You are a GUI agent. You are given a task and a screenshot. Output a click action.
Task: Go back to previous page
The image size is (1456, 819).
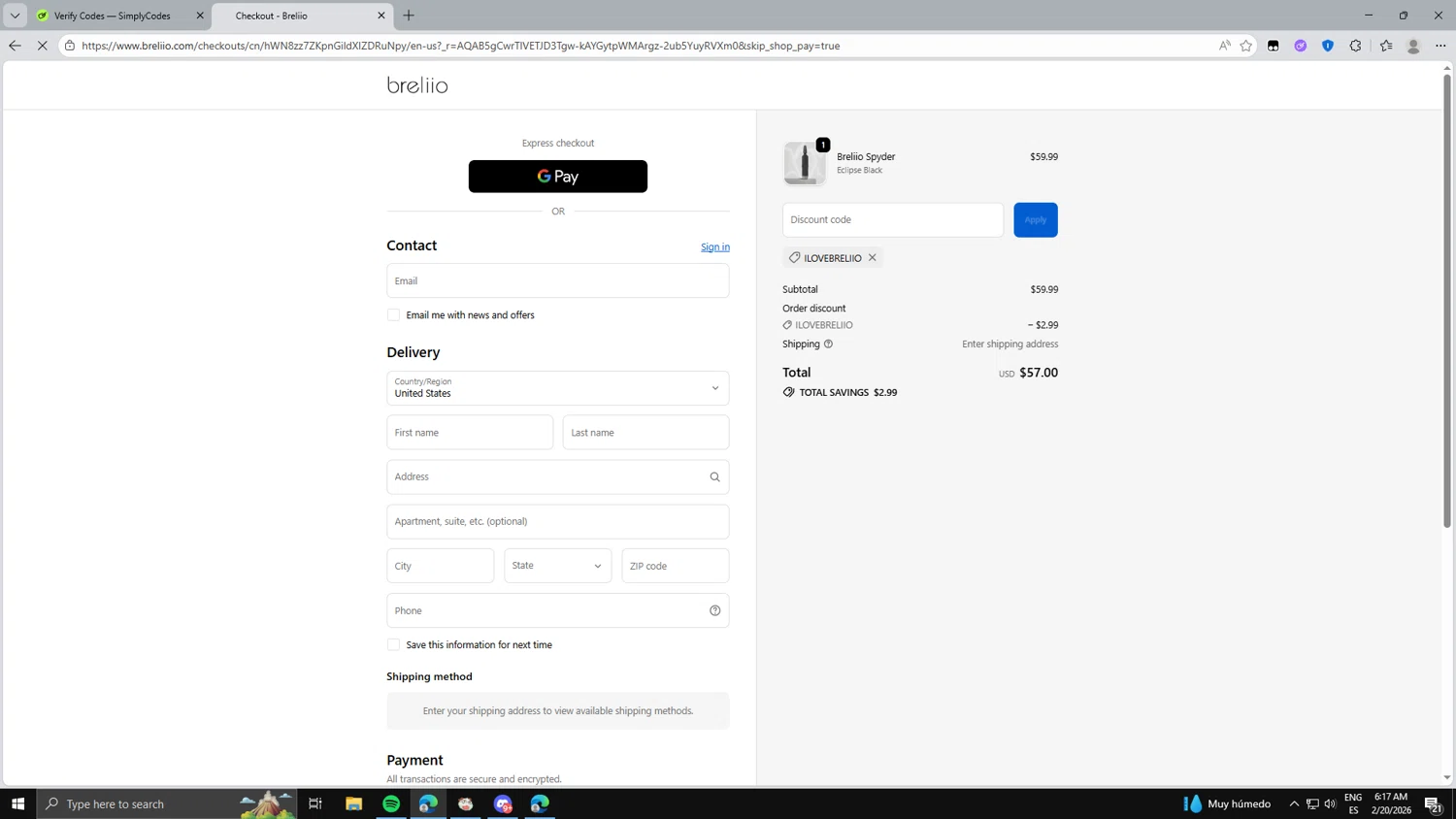point(15,46)
